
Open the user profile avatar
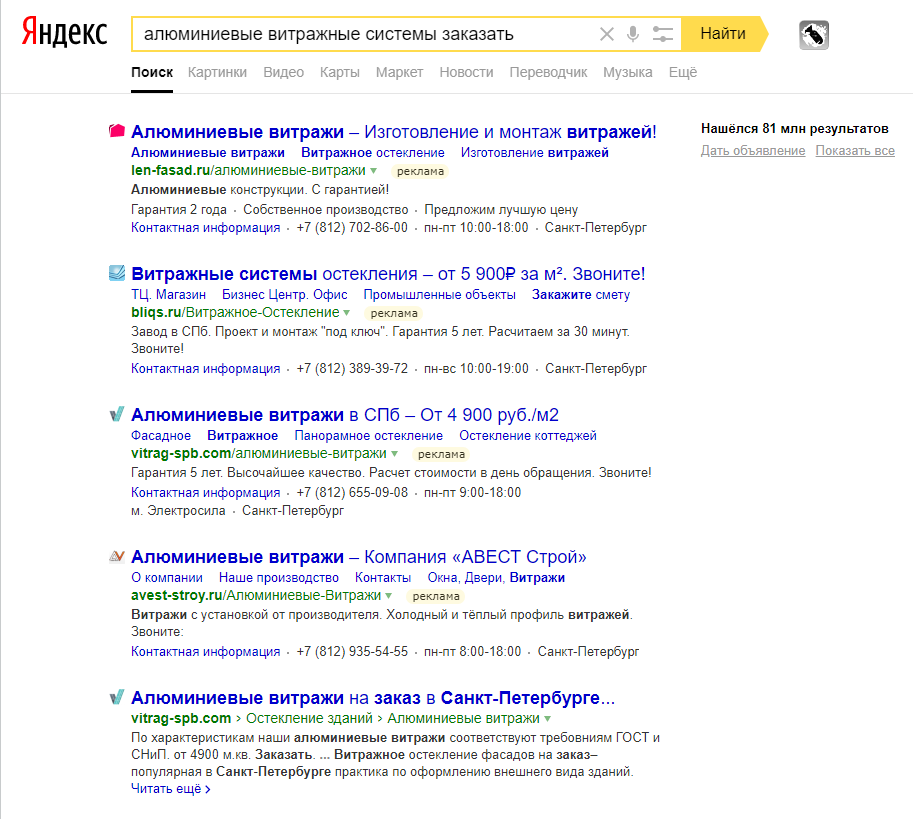814,35
